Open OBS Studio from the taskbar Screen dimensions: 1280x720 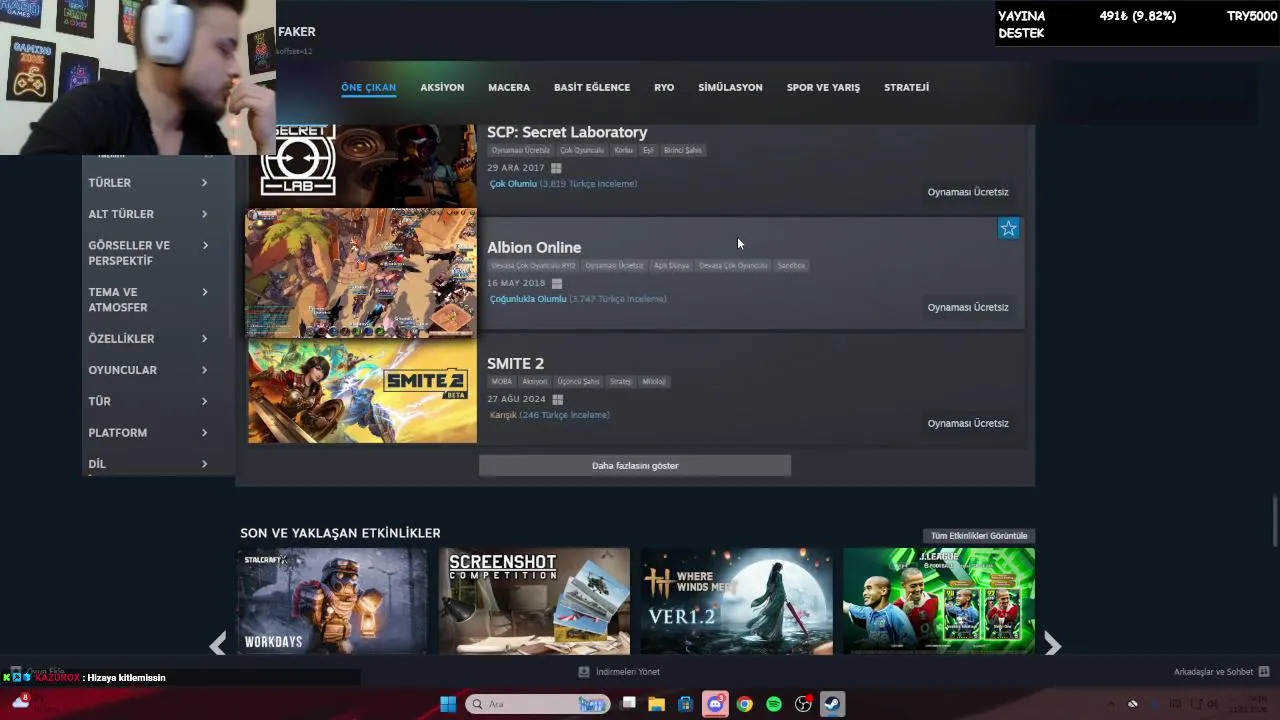coord(802,704)
